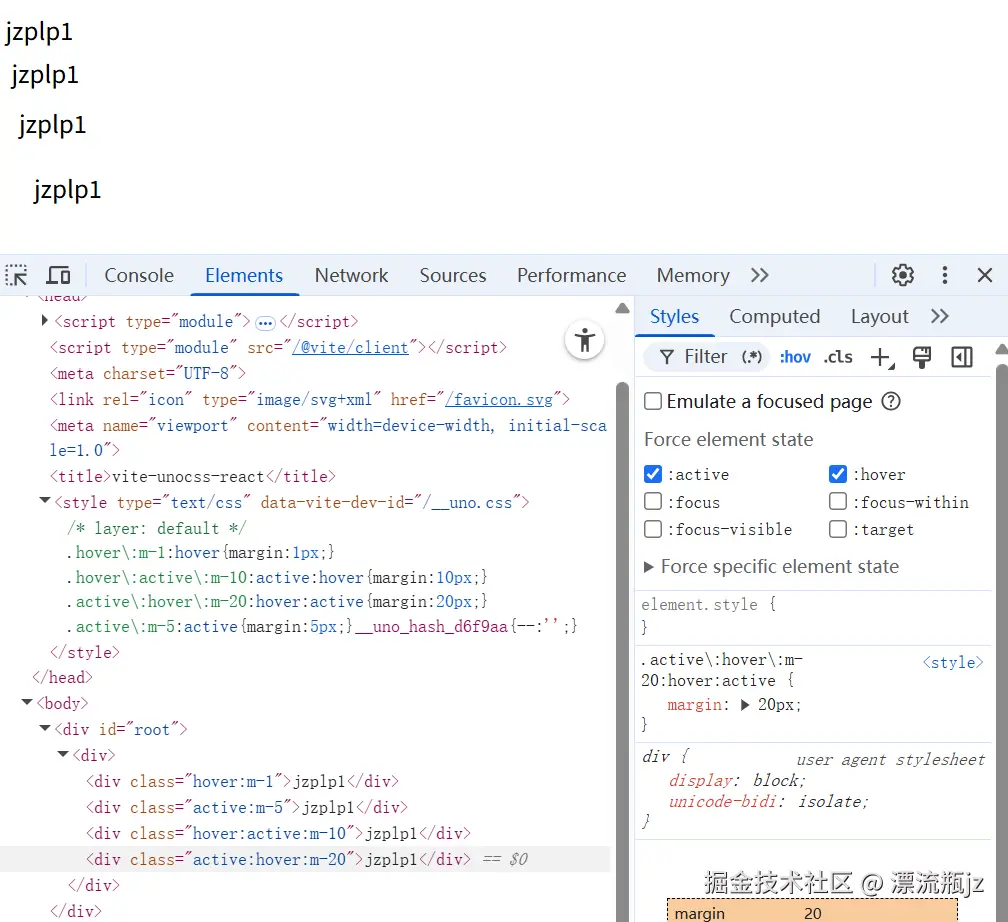Add a new style rule with plus icon
Image resolution: width=1008 pixels, height=922 pixels.
click(x=881, y=357)
